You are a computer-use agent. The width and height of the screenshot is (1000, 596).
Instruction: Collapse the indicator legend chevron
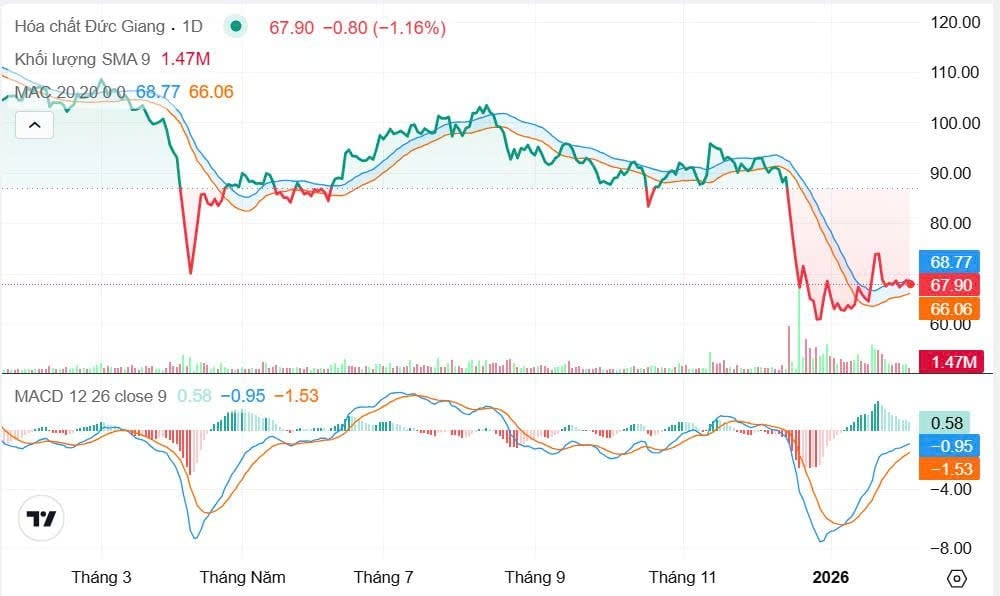tap(34, 125)
